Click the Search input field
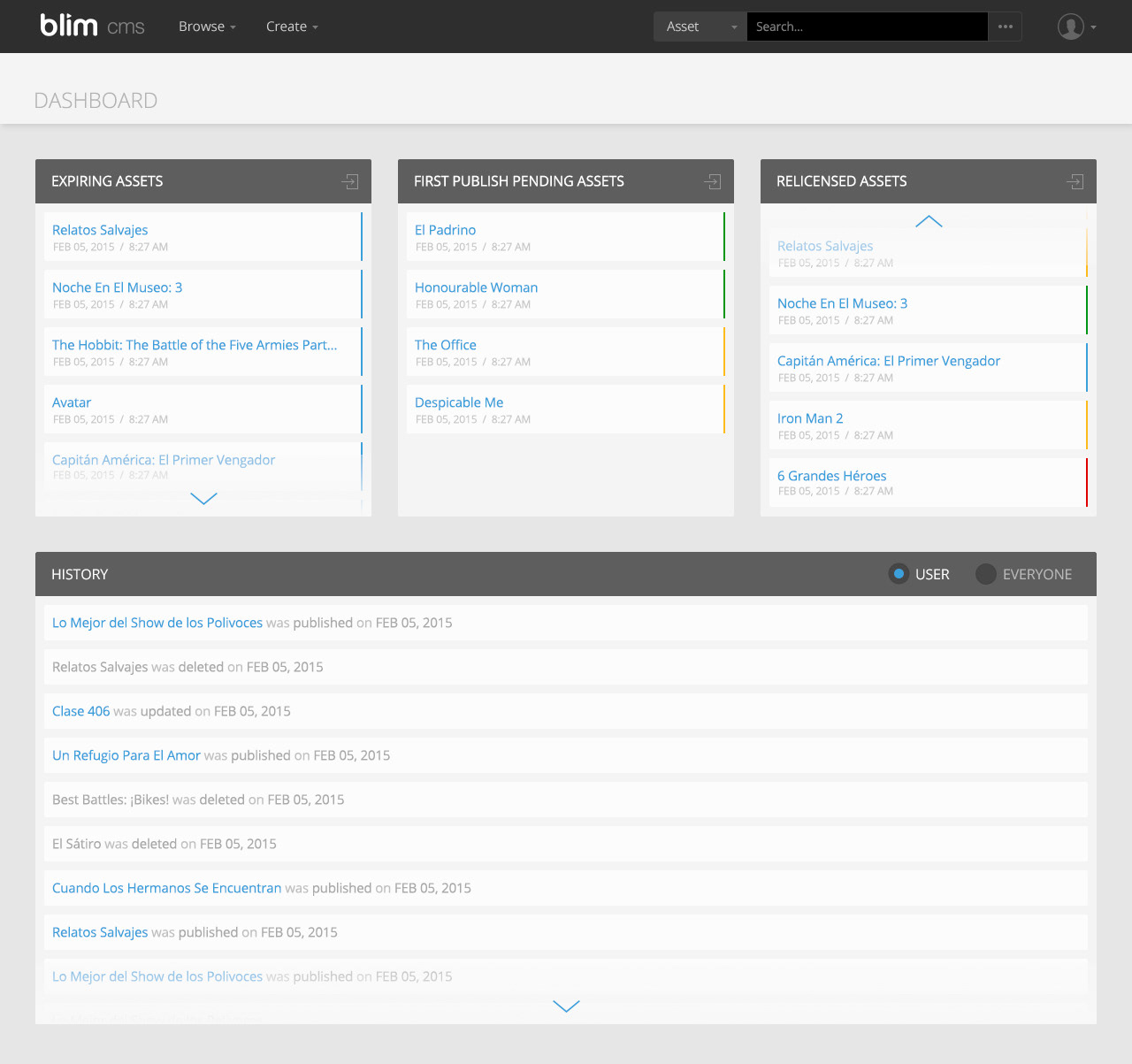This screenshot has height=1064, width=1132. click(867, 27)
